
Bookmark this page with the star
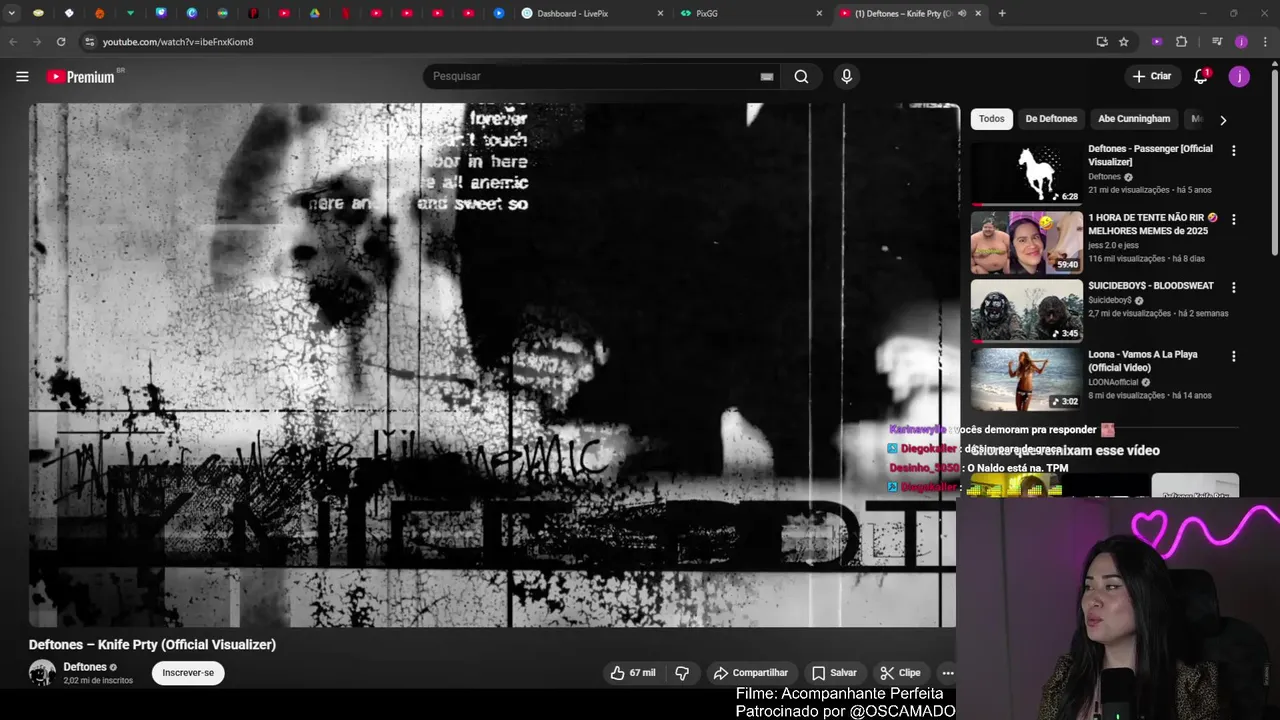(x=1124, y=42)
